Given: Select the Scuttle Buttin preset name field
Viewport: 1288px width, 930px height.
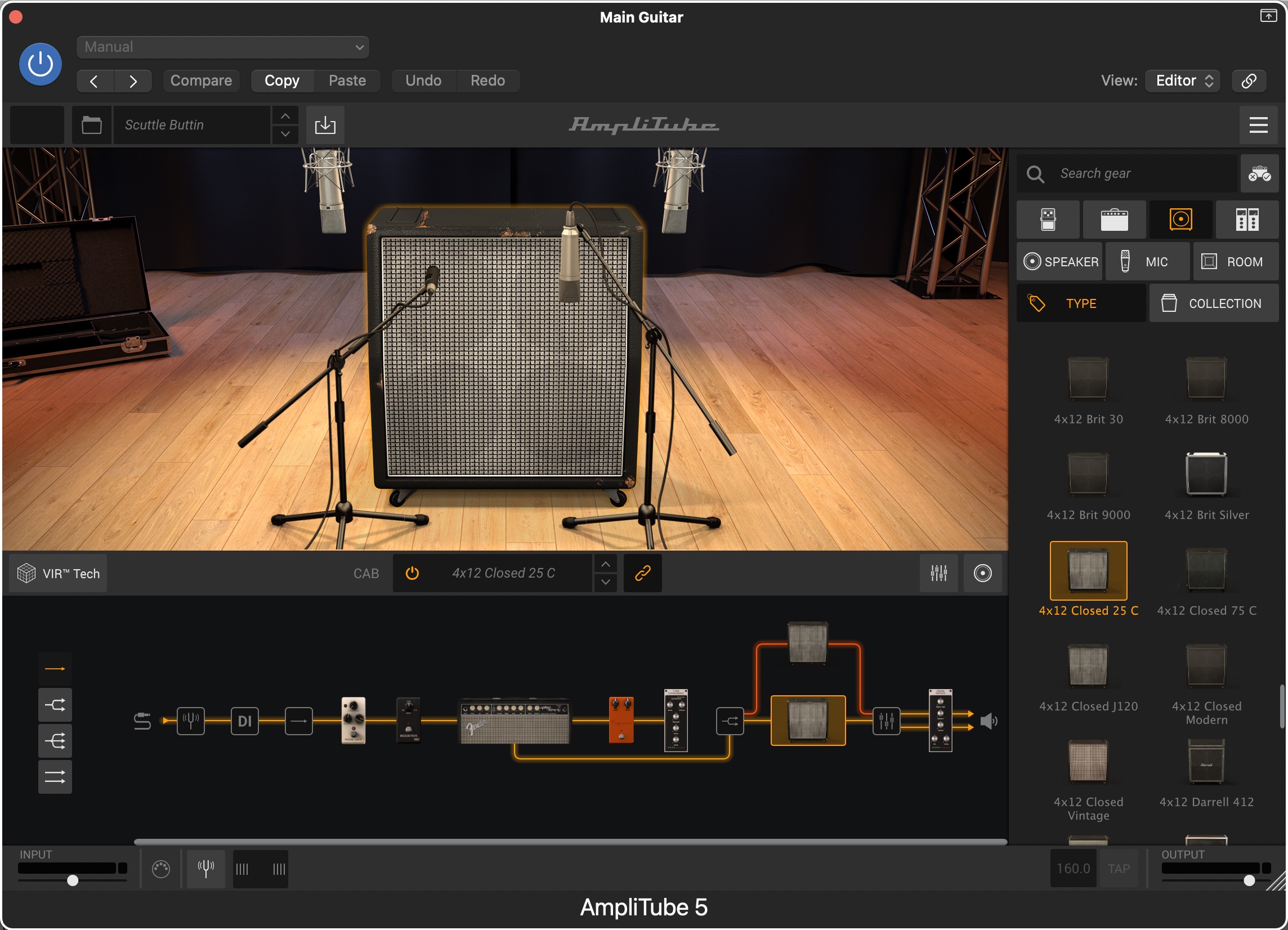Looking at the screenshot, I should (x=192, y=125).
